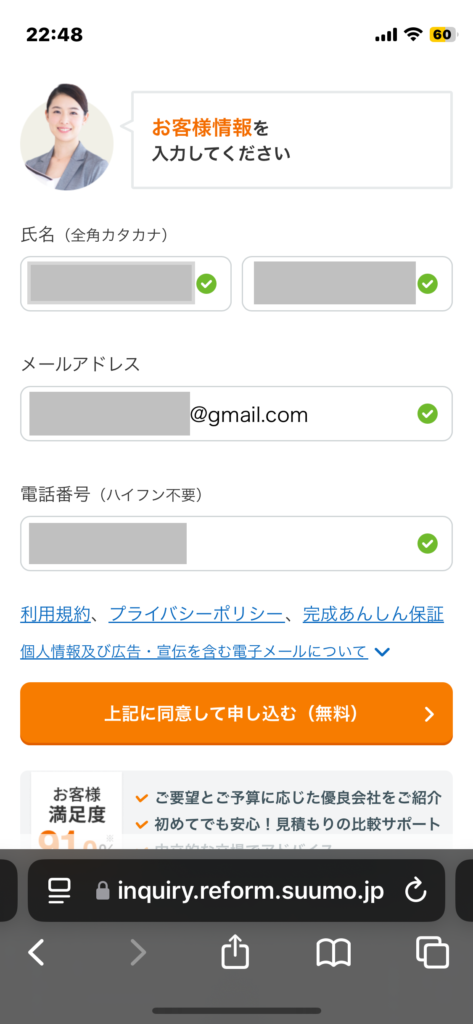Image resolution: width=473 pixels, height=1024 pixels.
Task: Tap the Safari reload page icon
Action: 416,890
